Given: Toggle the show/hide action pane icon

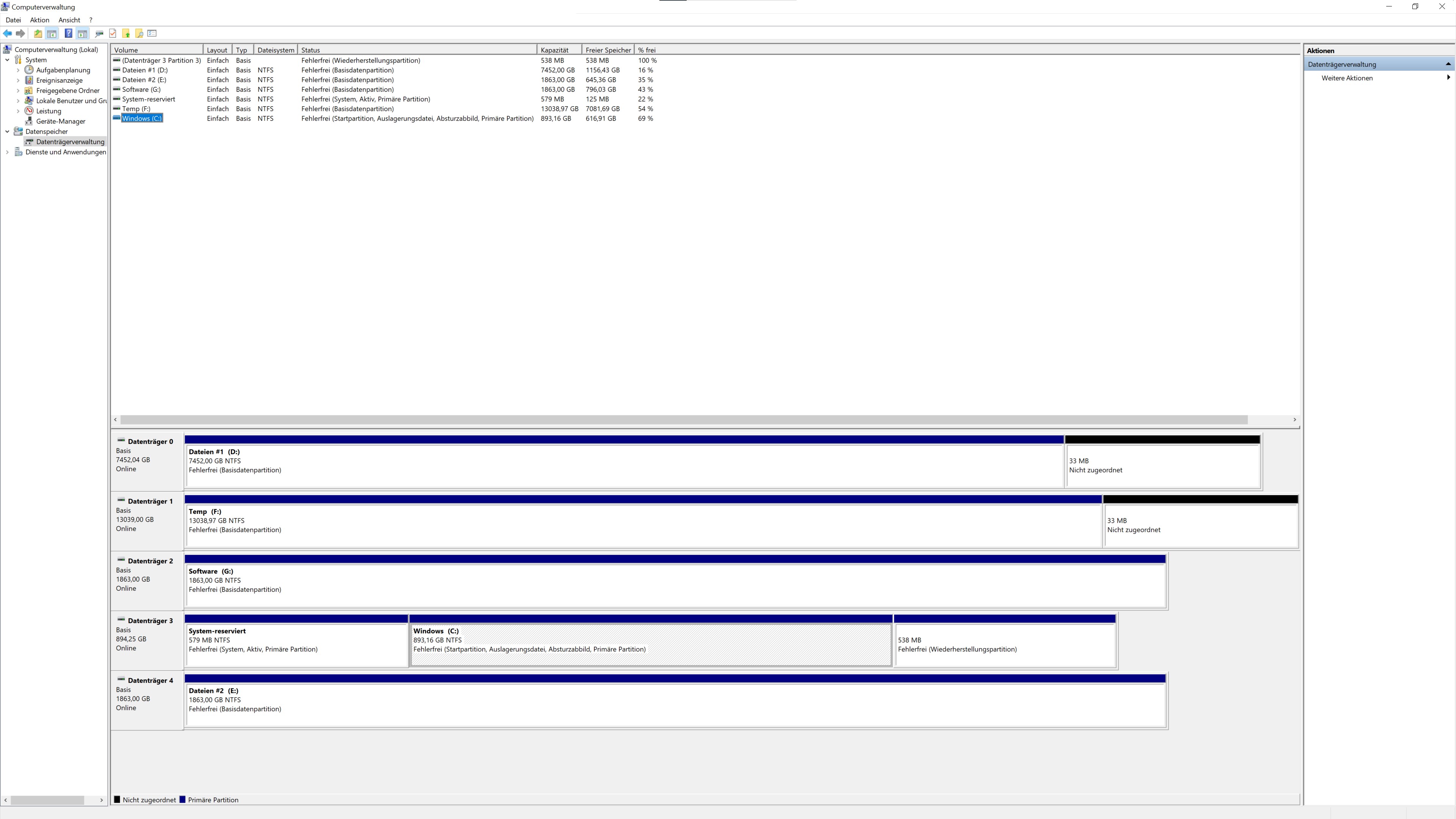Looking at the screenshot, I should click(83, 33).
